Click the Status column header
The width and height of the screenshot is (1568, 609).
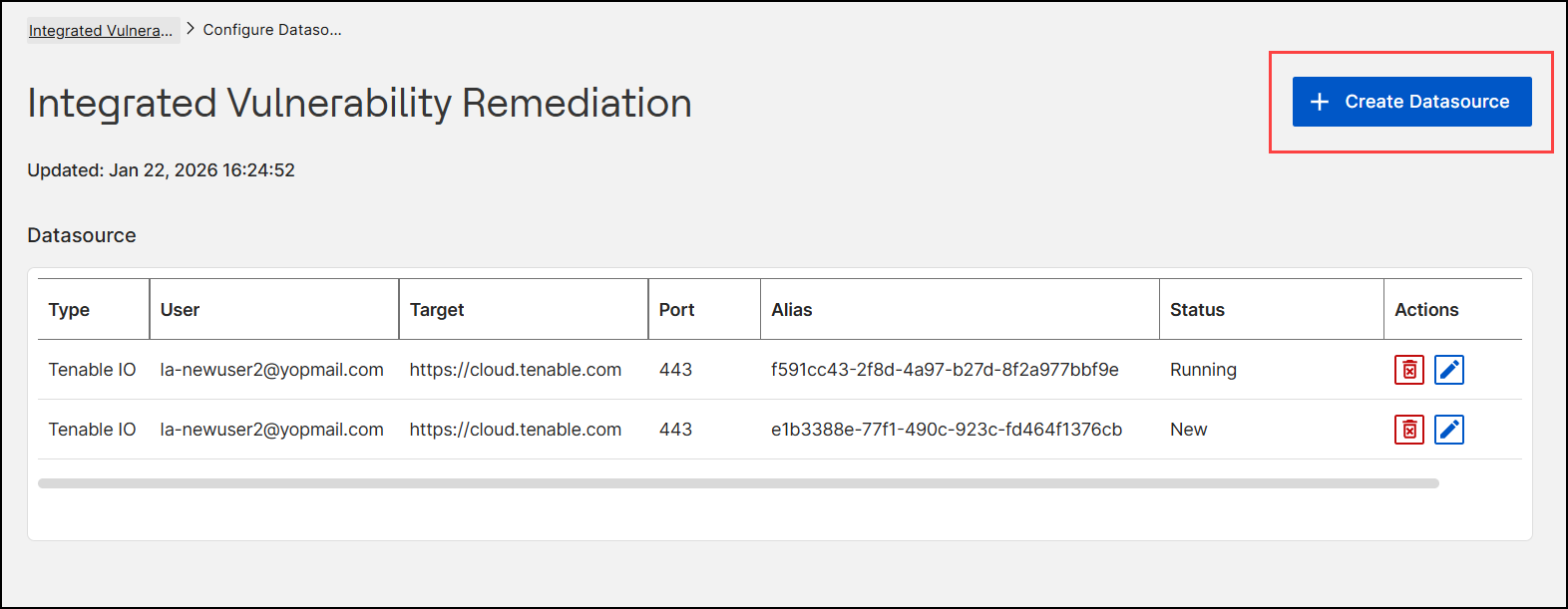click(1197, 310)
